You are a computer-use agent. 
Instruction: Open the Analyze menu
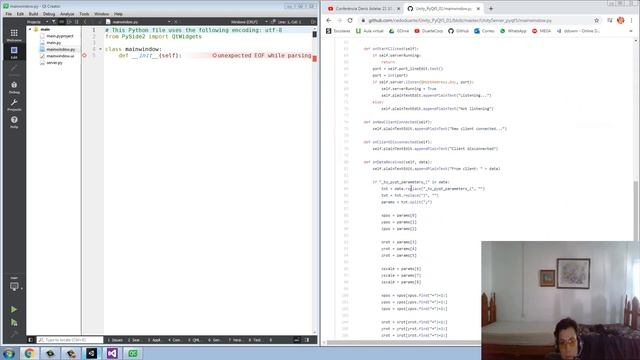[x=67, y=14]
